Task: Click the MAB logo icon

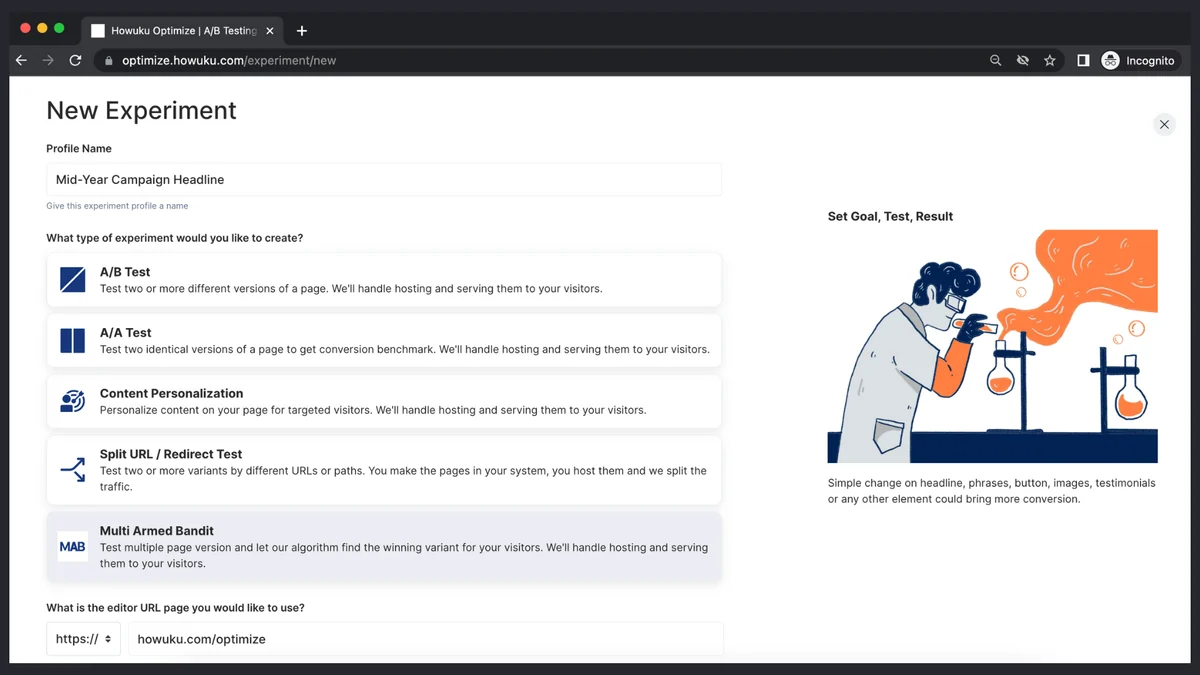Action: coord(72,547)
